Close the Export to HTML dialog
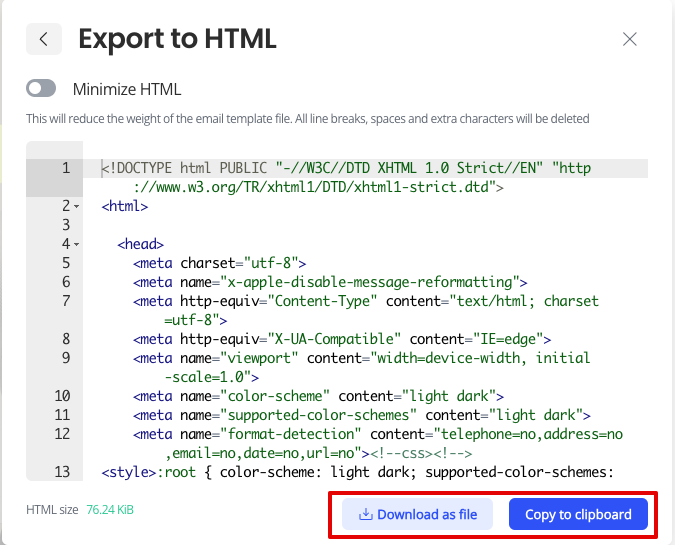This screenshot has width=675, height=545. (x=629, y=39)
